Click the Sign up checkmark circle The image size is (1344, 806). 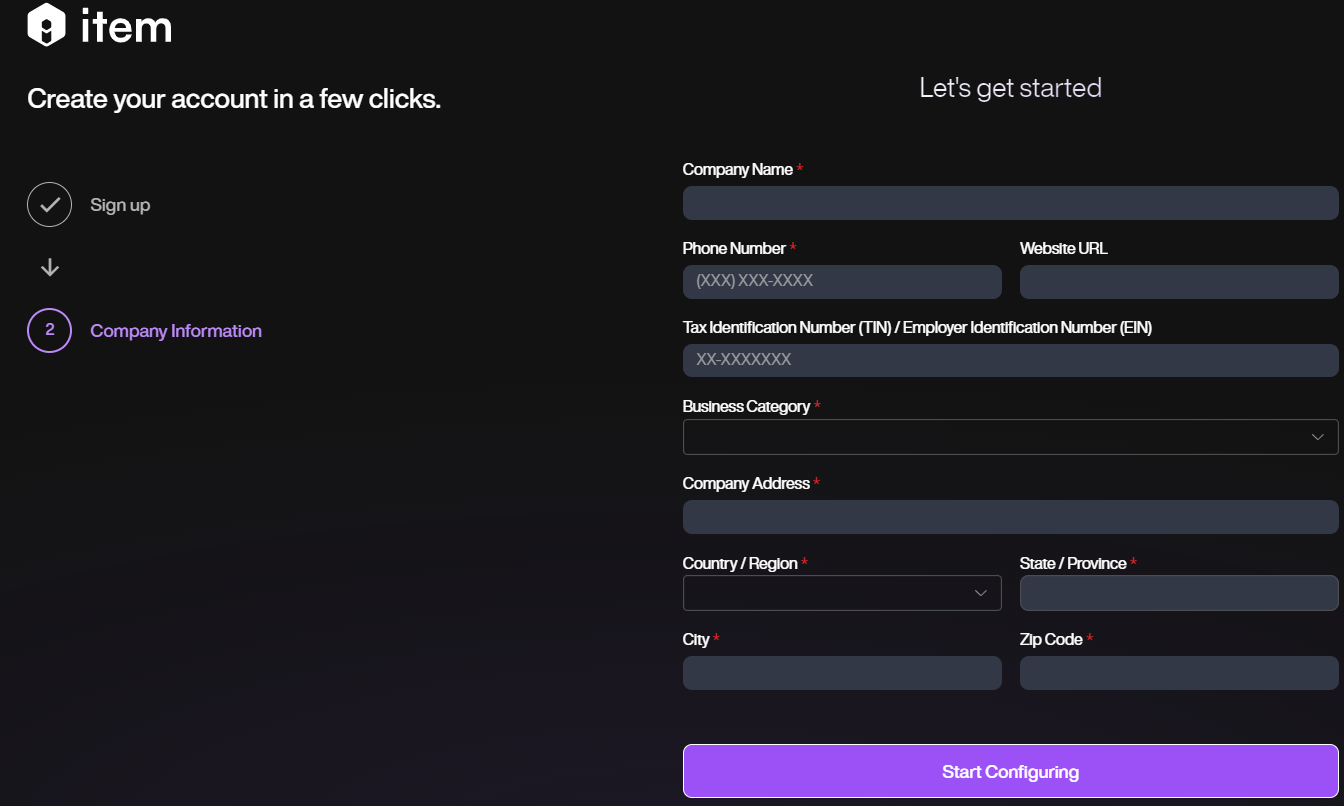49,205
